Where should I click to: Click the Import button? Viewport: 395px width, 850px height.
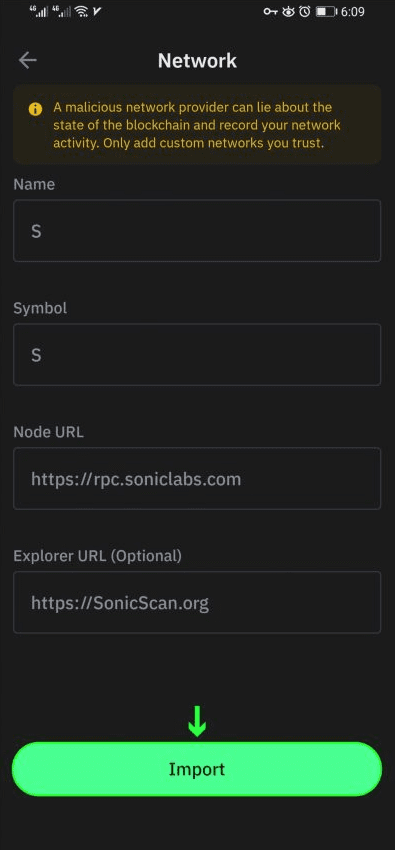click(197, 769)
